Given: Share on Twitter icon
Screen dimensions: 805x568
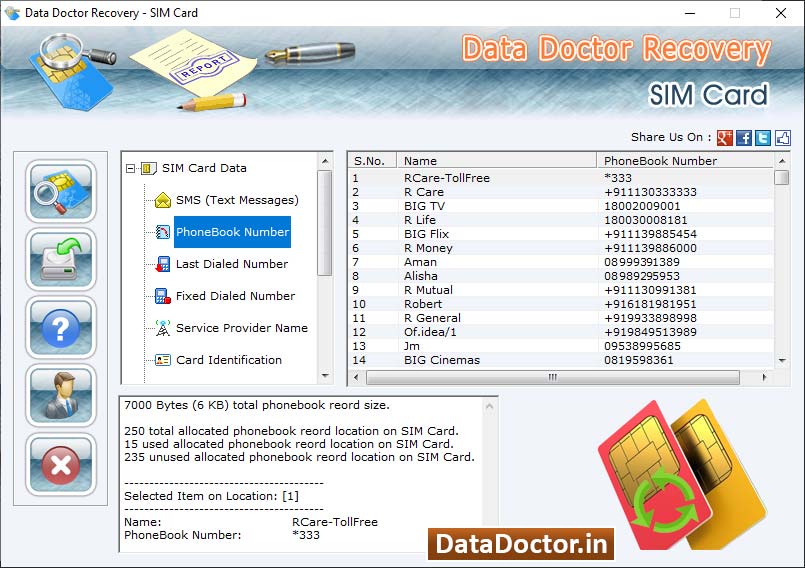Looking at the screenshot, I should tap(763, 138).
